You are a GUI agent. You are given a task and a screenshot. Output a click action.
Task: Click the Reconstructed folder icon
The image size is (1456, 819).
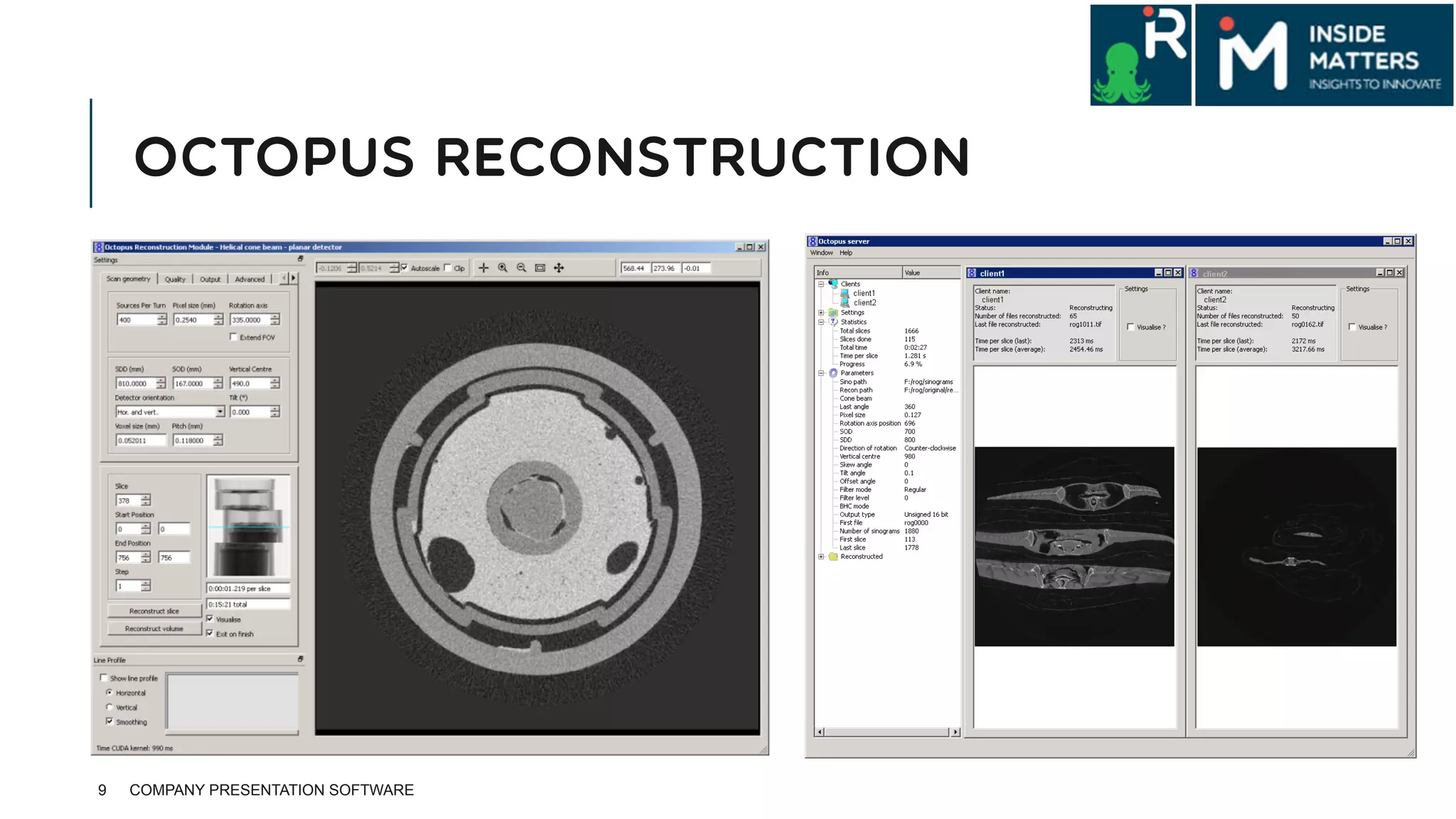pyautogui.click(x=833, y=557)
